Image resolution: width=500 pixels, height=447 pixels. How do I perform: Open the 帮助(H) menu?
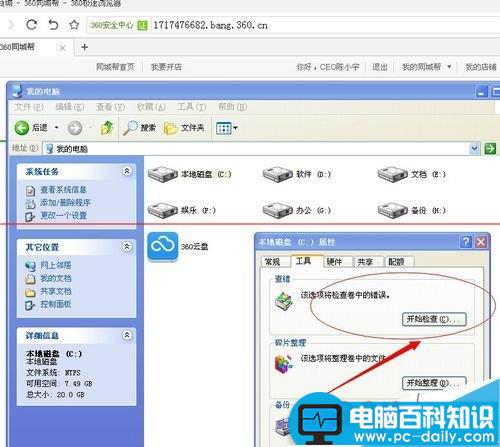pos(232,107)
